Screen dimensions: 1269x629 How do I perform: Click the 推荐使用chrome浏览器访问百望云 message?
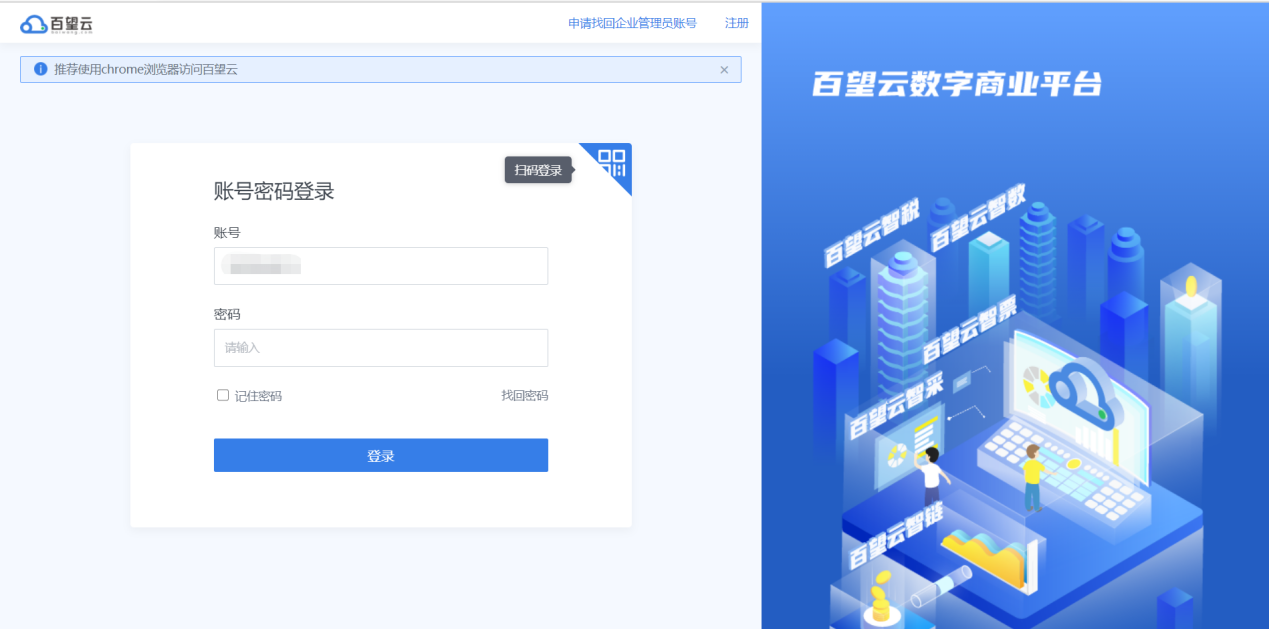146,69
